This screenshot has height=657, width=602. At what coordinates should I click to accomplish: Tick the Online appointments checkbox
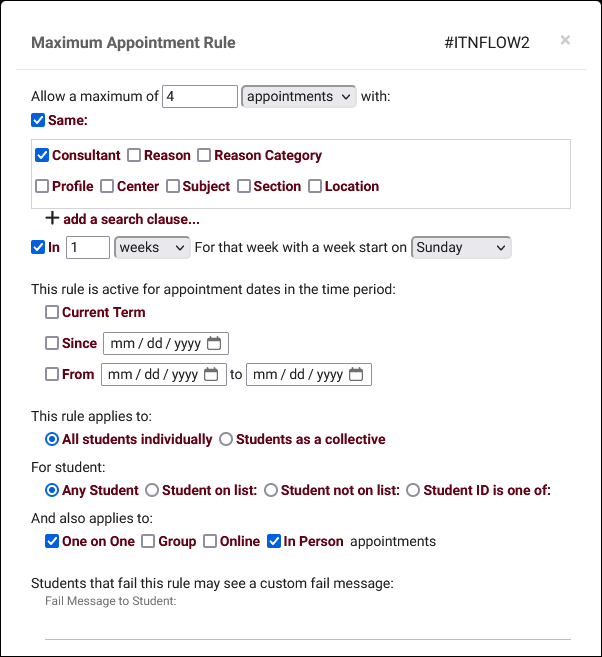[210, 542]
